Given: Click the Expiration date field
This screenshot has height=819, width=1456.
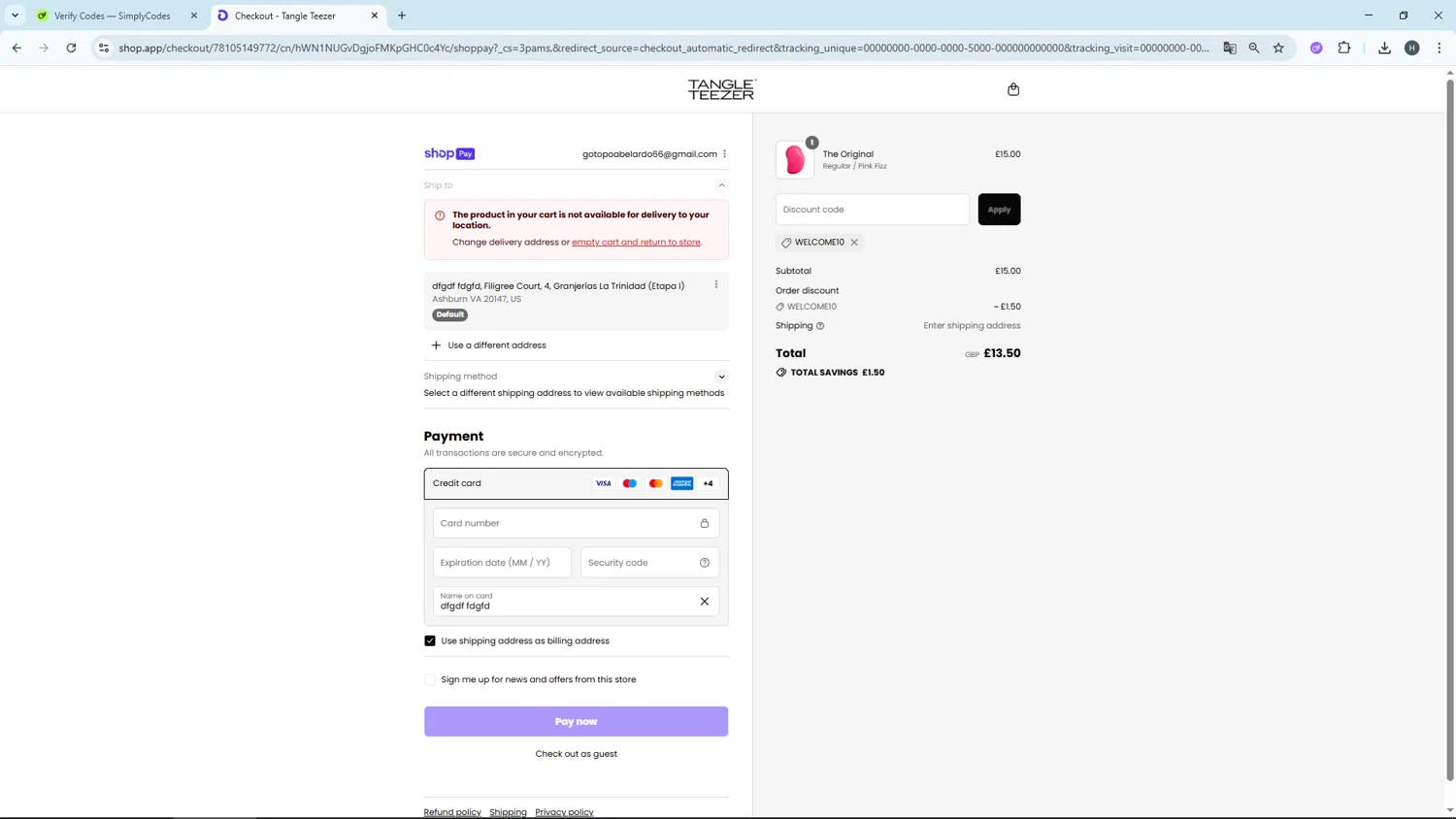Looking at the screenshot, I should (x=502, y=563).
